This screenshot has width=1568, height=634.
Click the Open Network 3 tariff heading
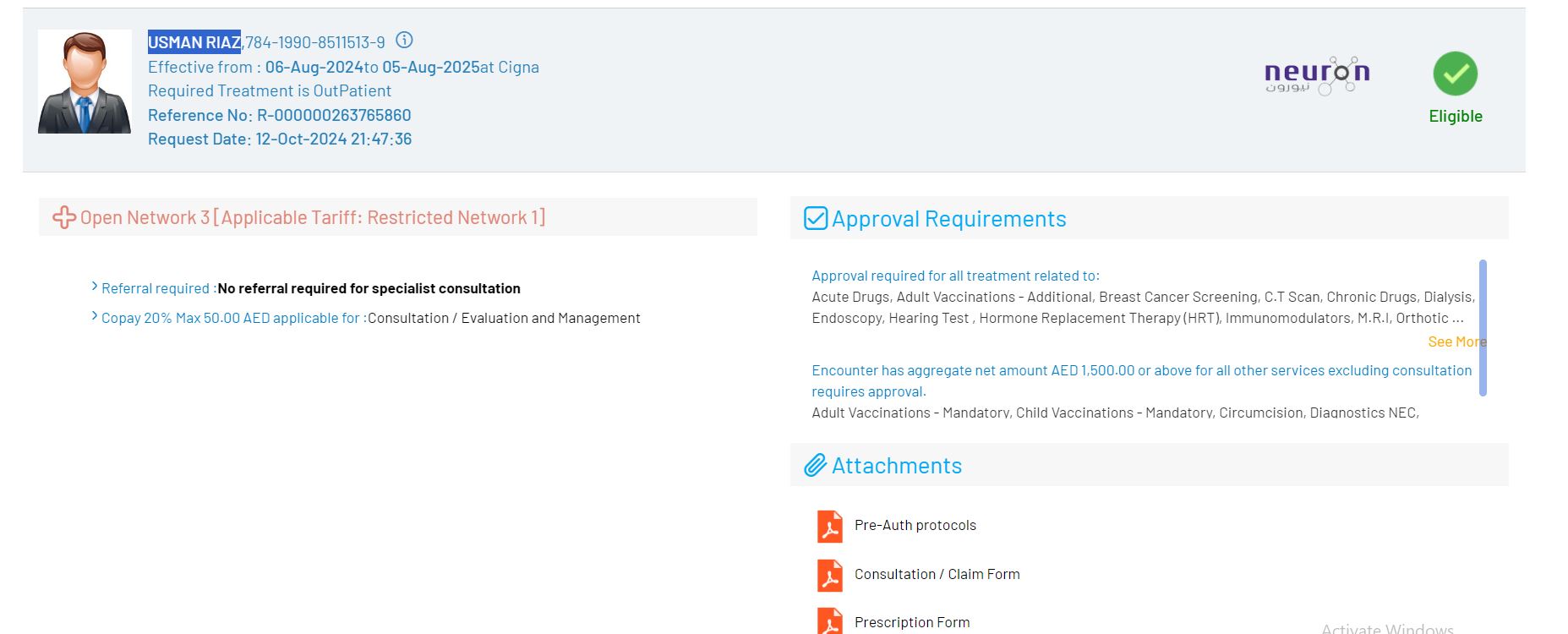[312, 218]
